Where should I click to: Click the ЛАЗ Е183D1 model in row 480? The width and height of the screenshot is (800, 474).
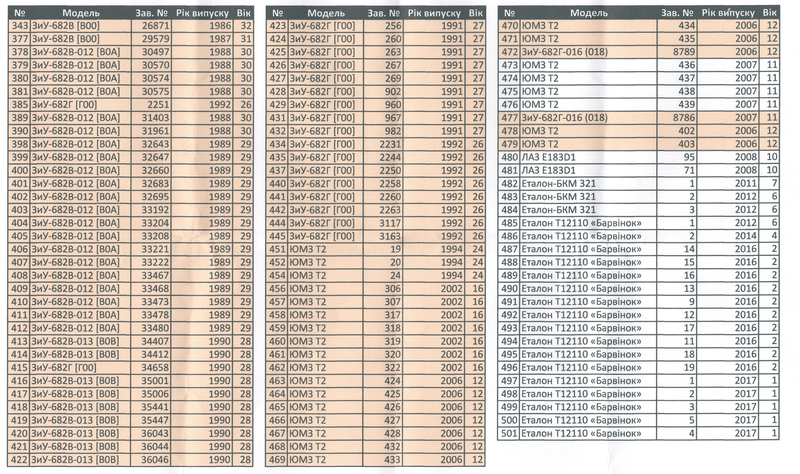(x=588, y=157)
